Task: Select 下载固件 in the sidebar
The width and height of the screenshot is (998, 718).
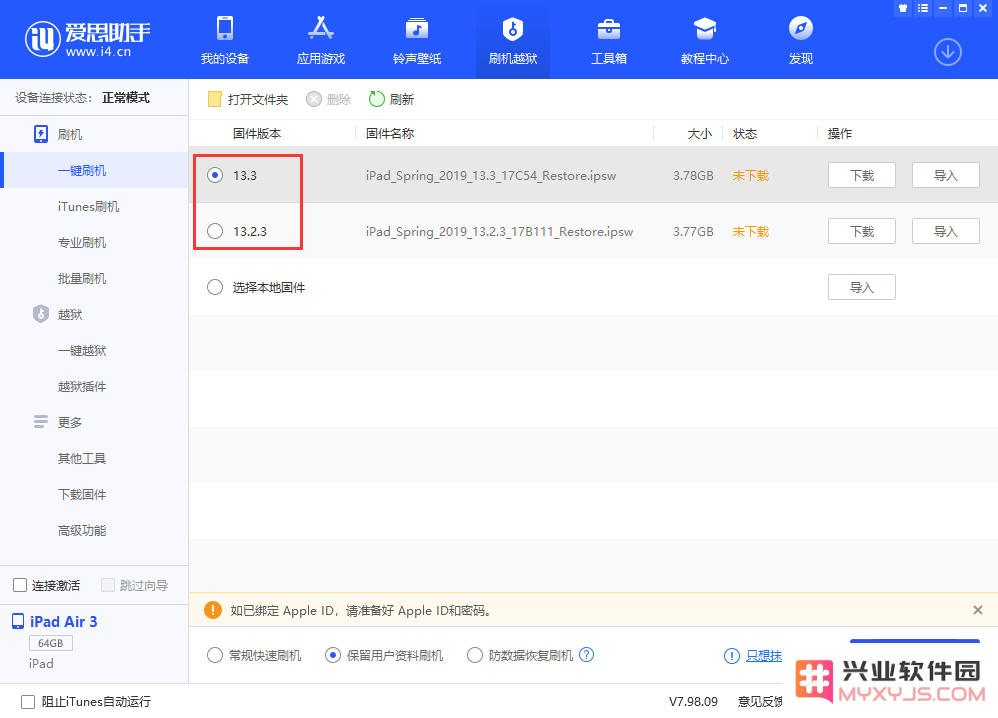Action: [82, 494]
